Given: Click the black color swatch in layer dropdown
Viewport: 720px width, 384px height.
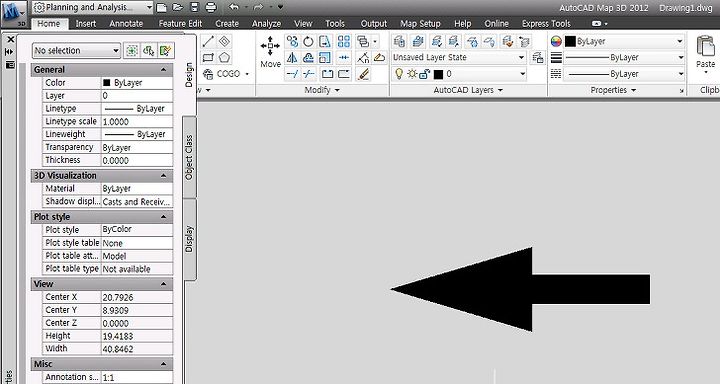Looking at the screenshot, I should point(439,73).
